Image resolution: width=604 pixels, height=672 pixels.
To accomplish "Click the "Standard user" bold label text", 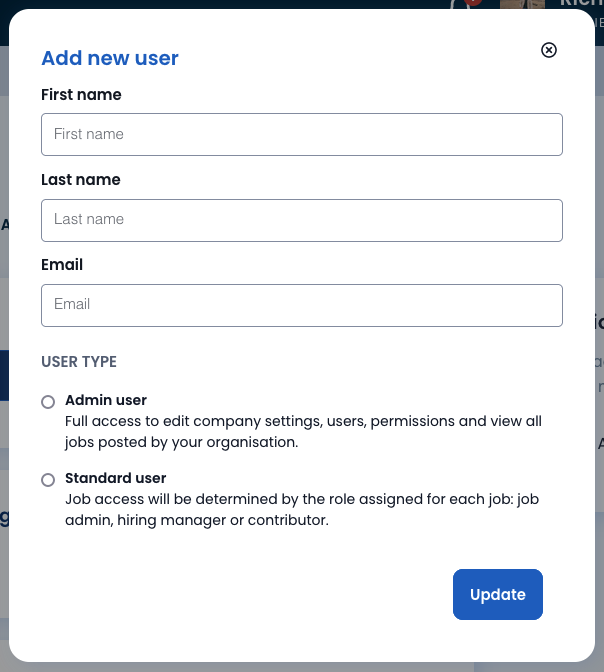I will pos(115,478).
